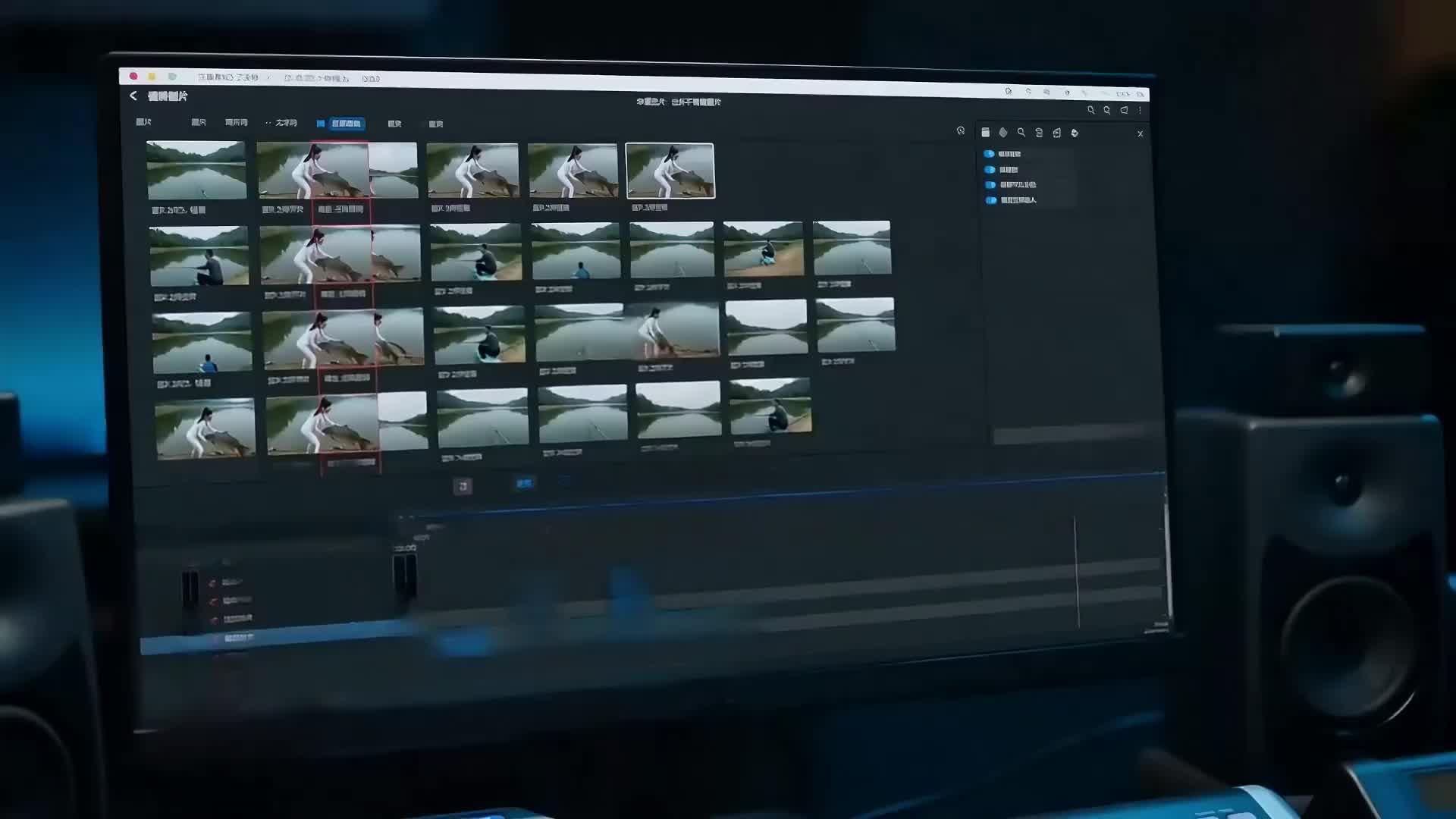Select the white list icon in side panel toolbar
The width and height of the screenshot is (1456, 819).
pos(986,133)
